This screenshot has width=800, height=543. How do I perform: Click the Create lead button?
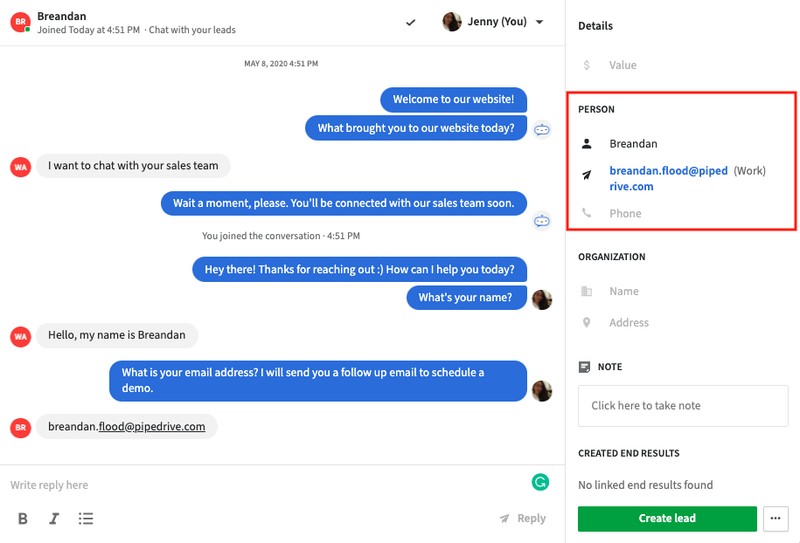(667, 519)
